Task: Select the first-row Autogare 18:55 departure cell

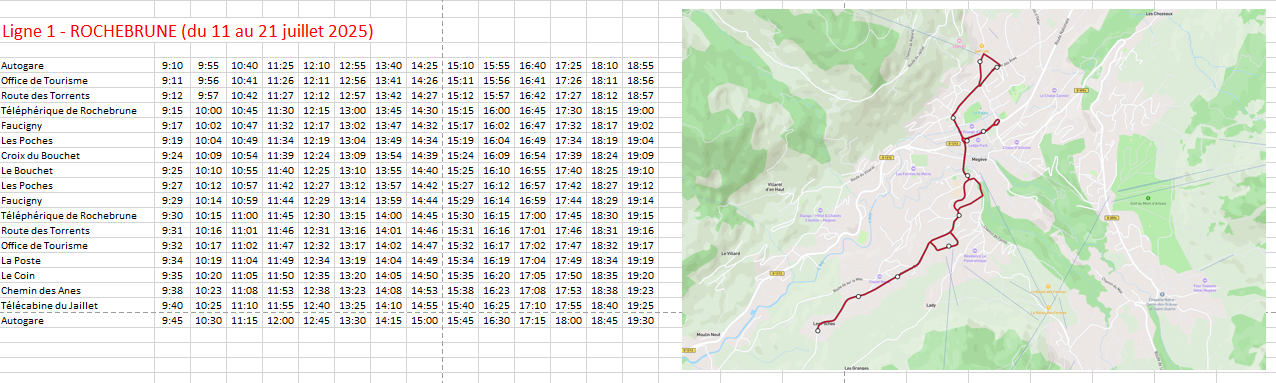Action: tap(640, 65)
